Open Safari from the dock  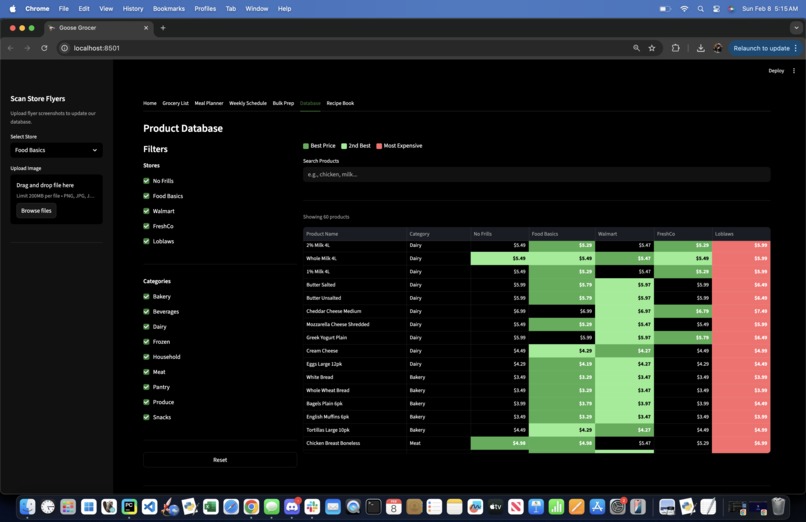231,507
